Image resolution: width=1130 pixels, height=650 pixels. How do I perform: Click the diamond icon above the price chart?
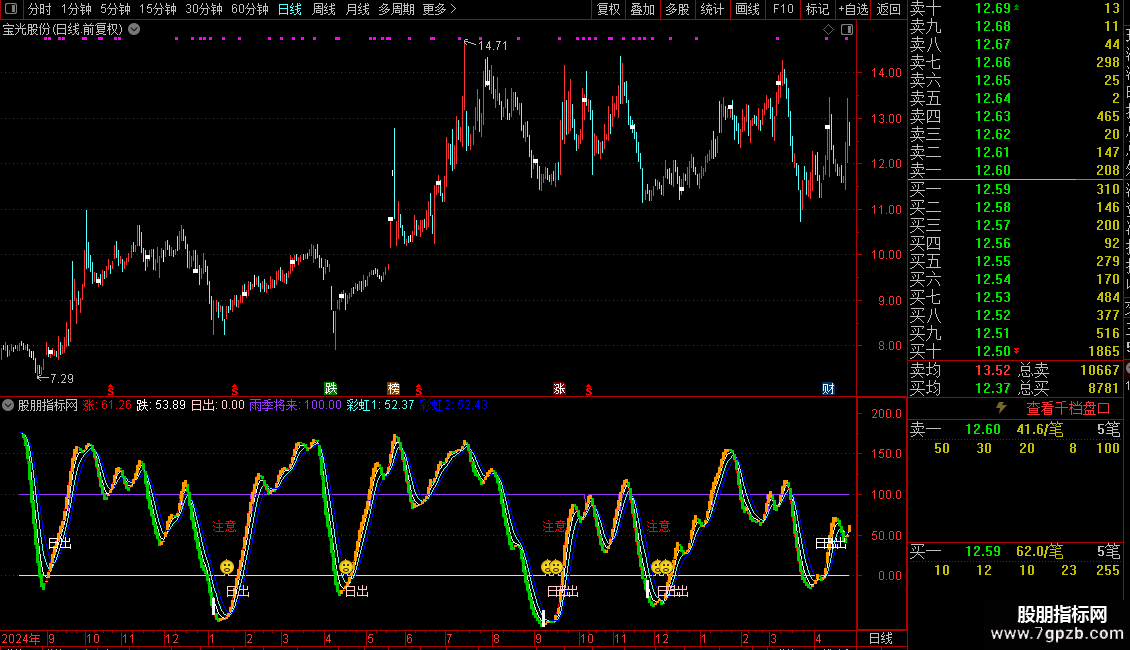828,30
